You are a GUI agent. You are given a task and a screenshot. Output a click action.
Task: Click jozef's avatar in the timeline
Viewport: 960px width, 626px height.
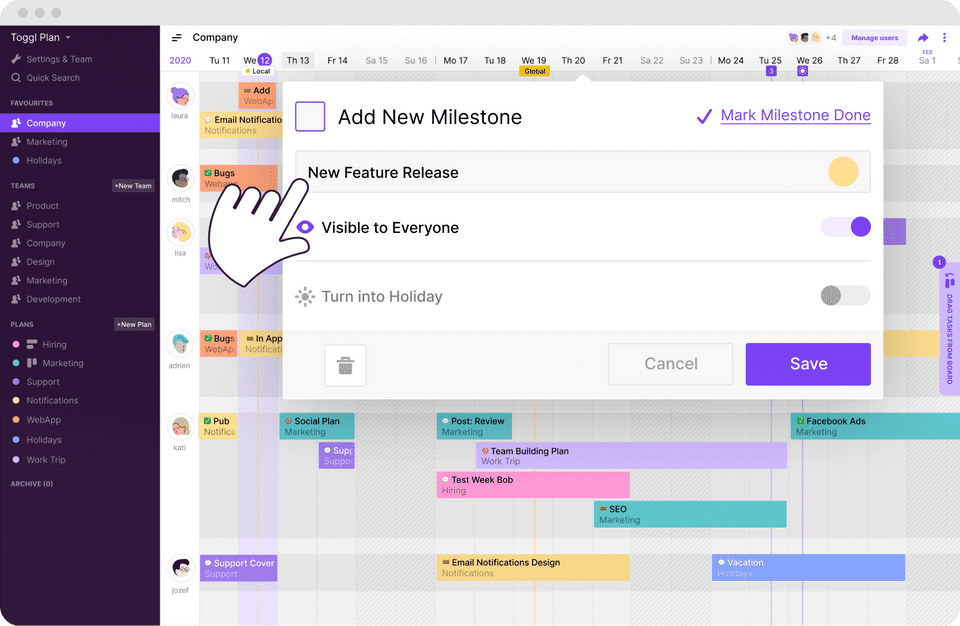click(x=180, y=568)
